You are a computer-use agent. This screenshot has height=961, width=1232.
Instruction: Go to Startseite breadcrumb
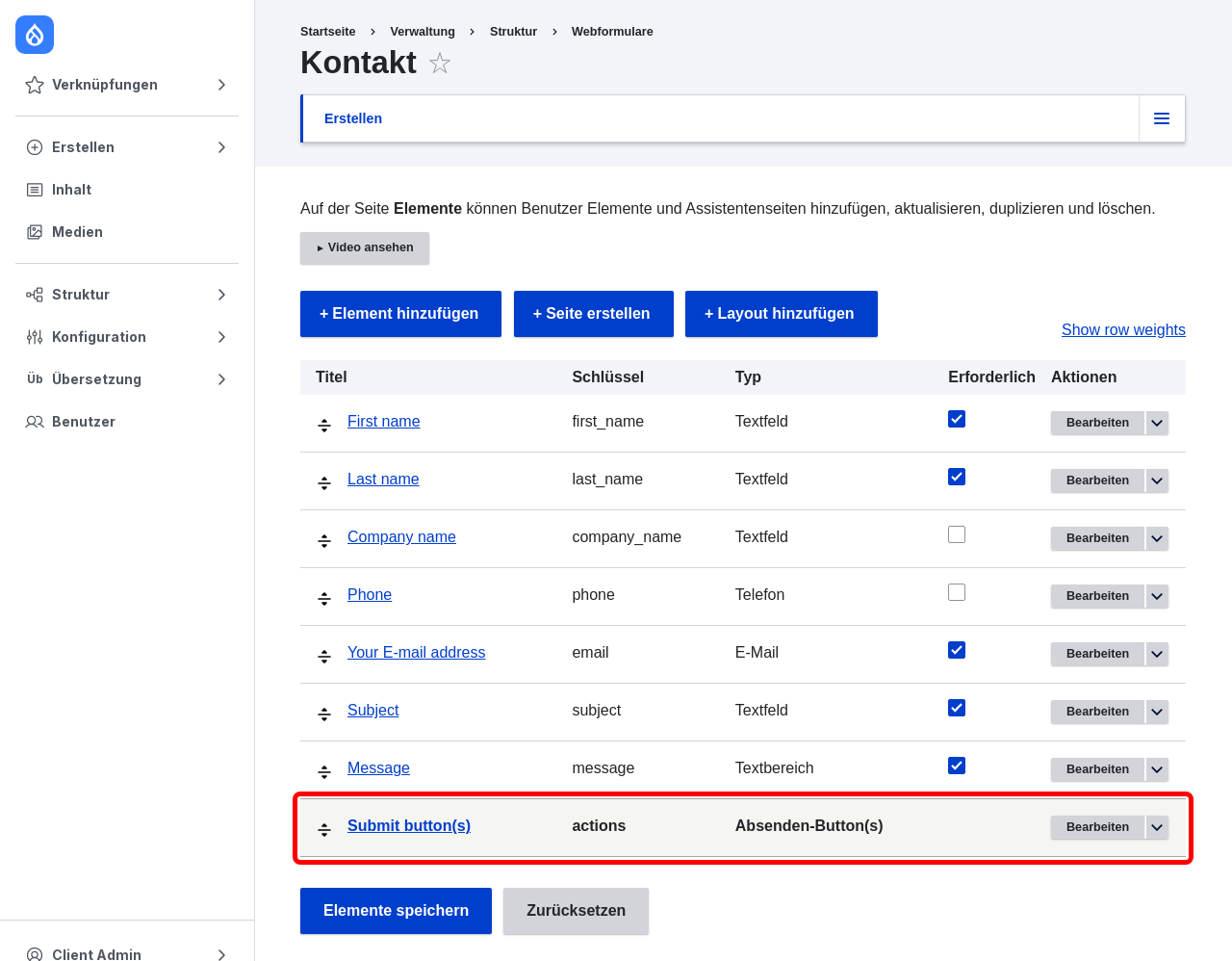coord(327,32)
